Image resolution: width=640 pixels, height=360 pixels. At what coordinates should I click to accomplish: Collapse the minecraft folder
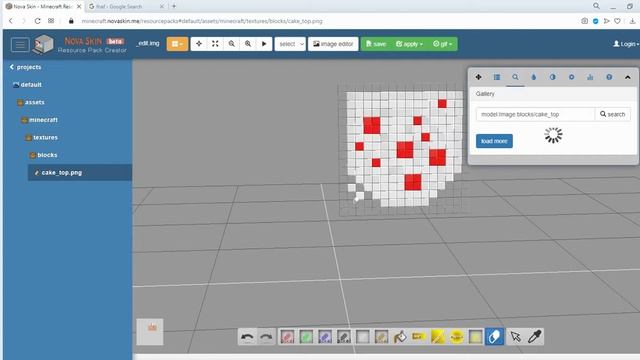pos(39,120)
